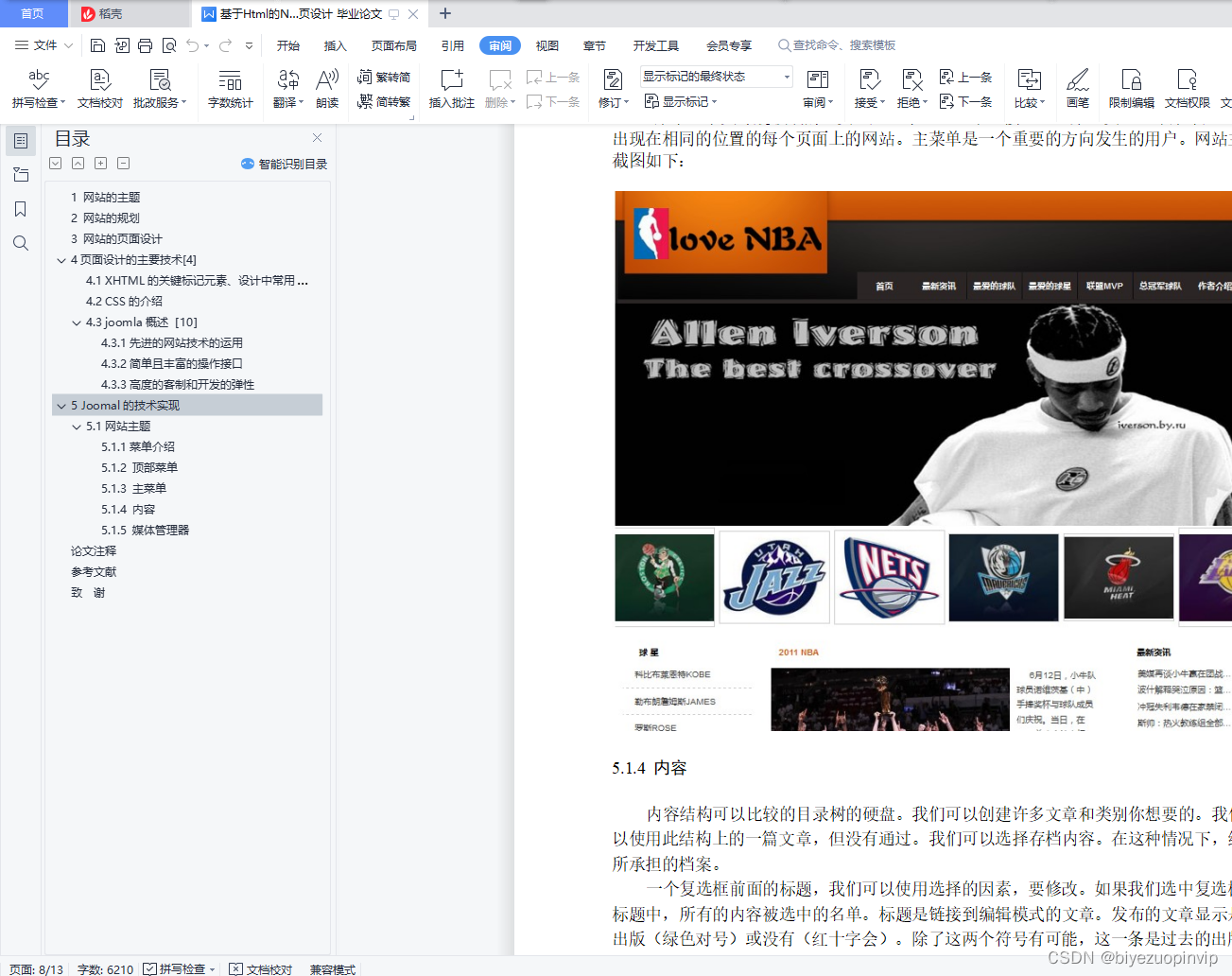
Task: Click 文档校对 in status bar
Action: (261, 968)
